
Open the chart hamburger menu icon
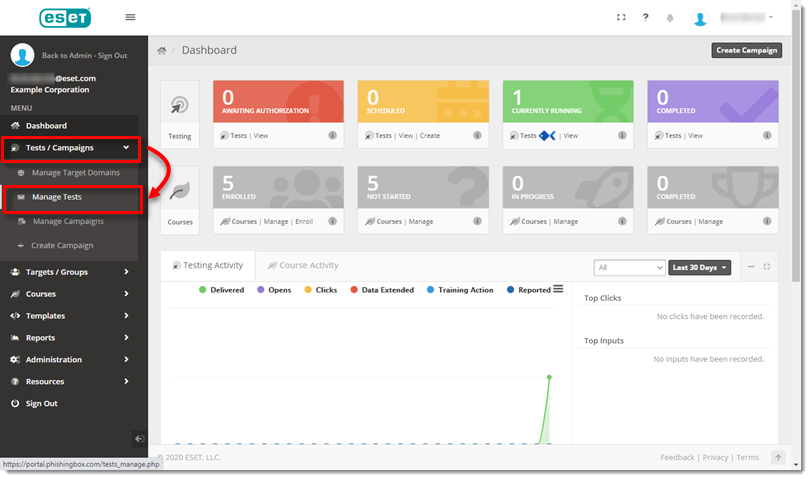558,289
